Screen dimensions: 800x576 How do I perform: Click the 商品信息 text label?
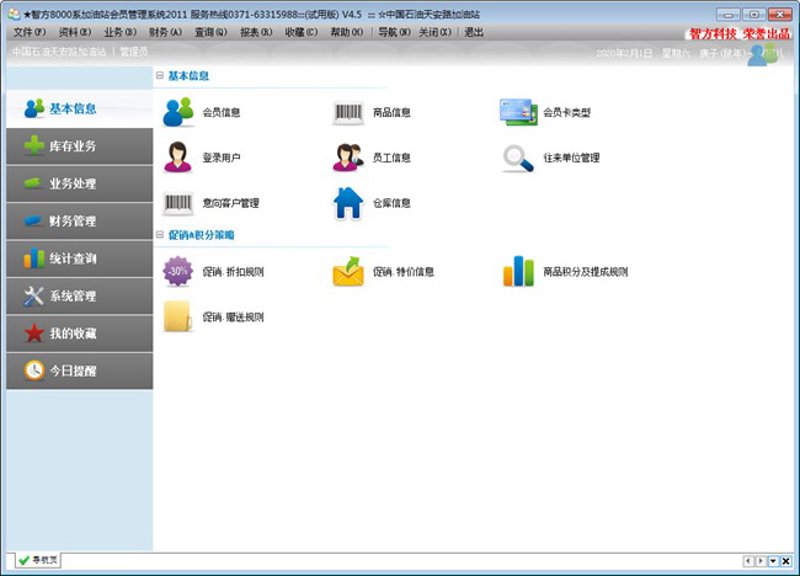tap(392, 112)
